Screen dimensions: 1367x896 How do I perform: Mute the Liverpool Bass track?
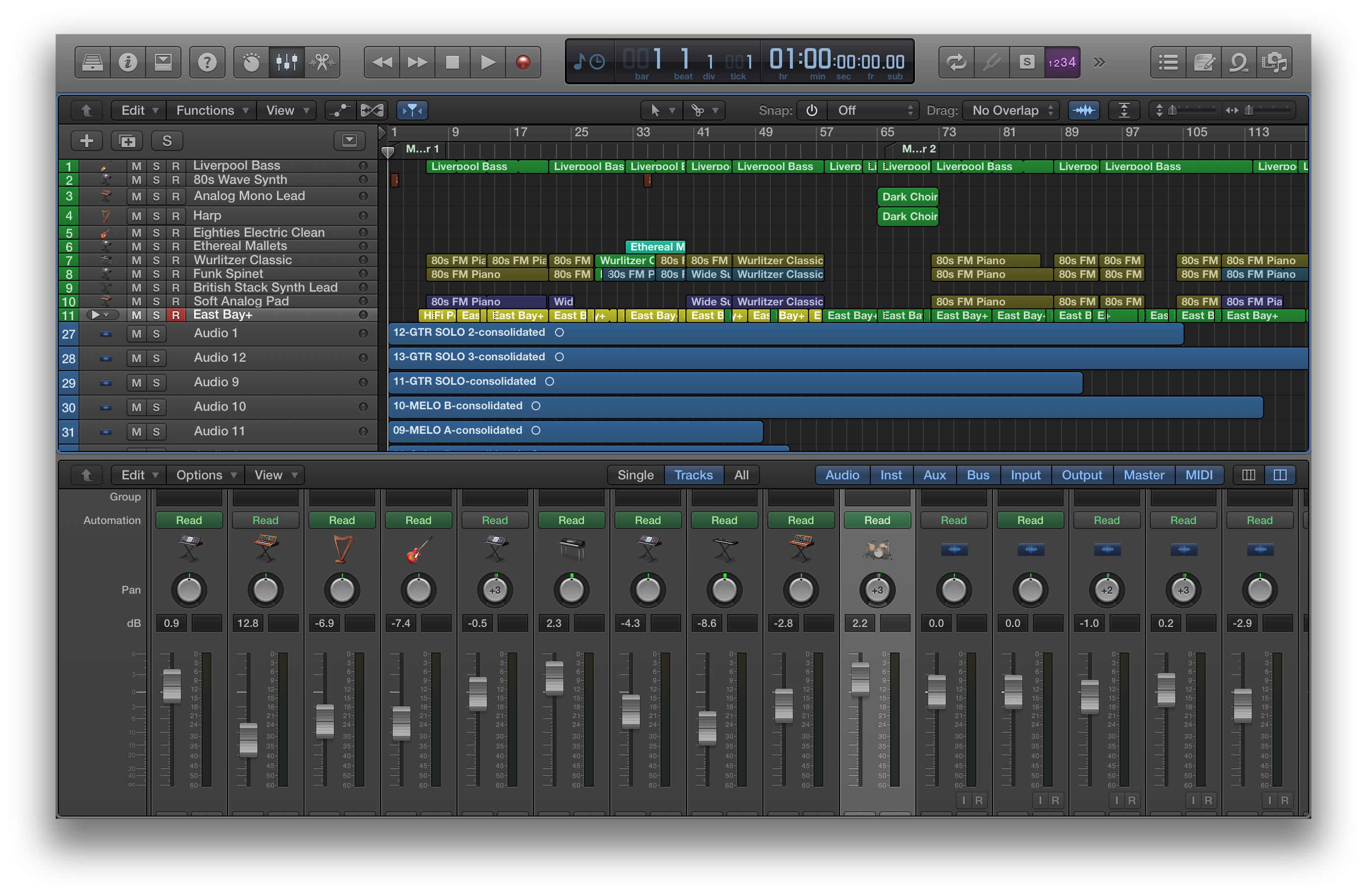pos(136,166)
